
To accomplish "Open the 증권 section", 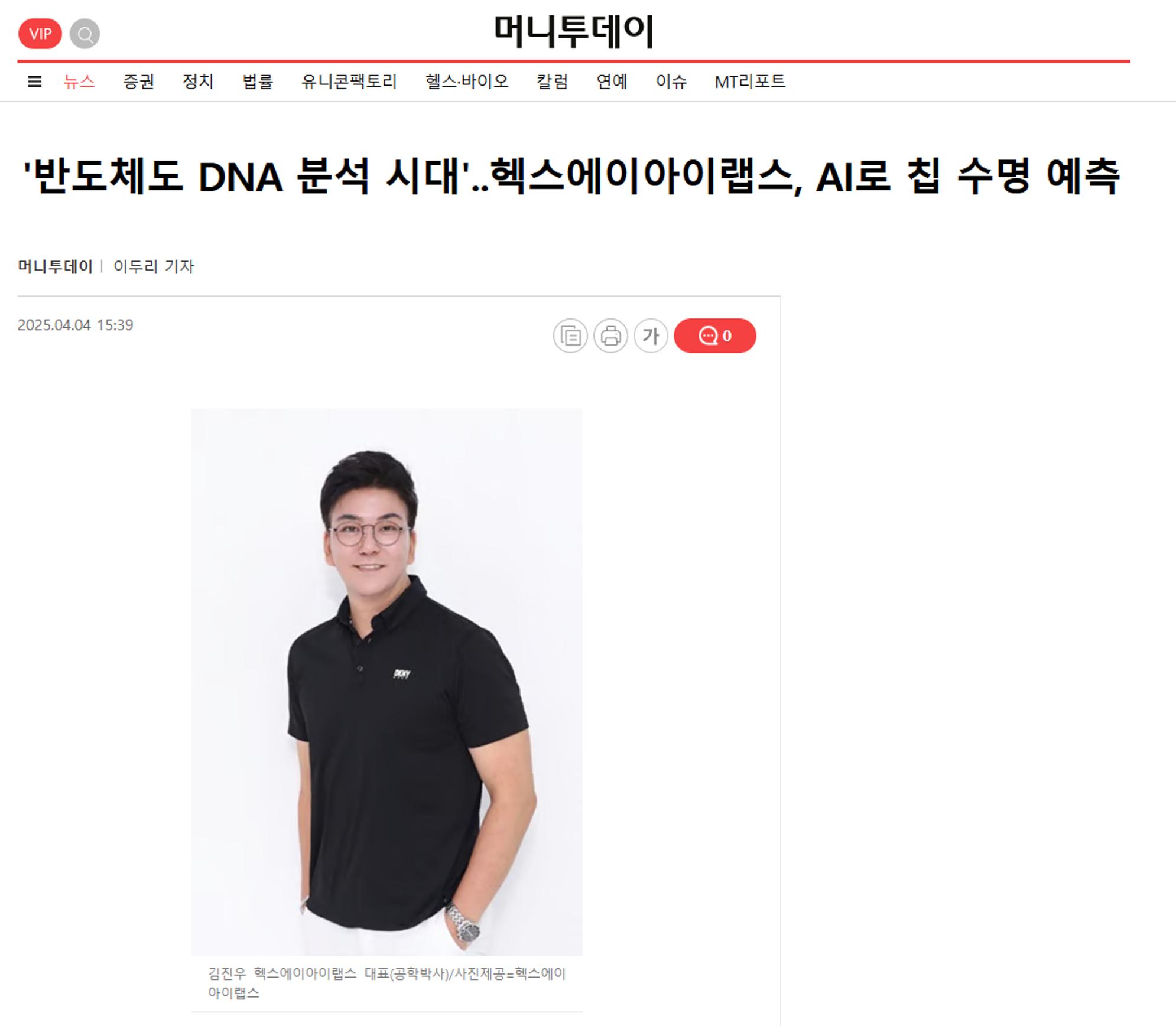I will pos(139,82).
